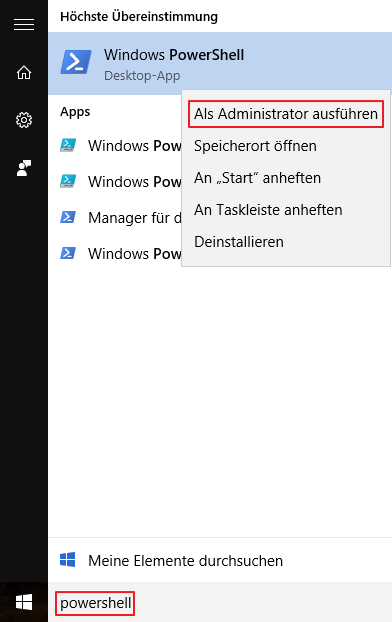Click the Windows Start button
The width and height of the screenshot is (392, 622).
(24, 602)
